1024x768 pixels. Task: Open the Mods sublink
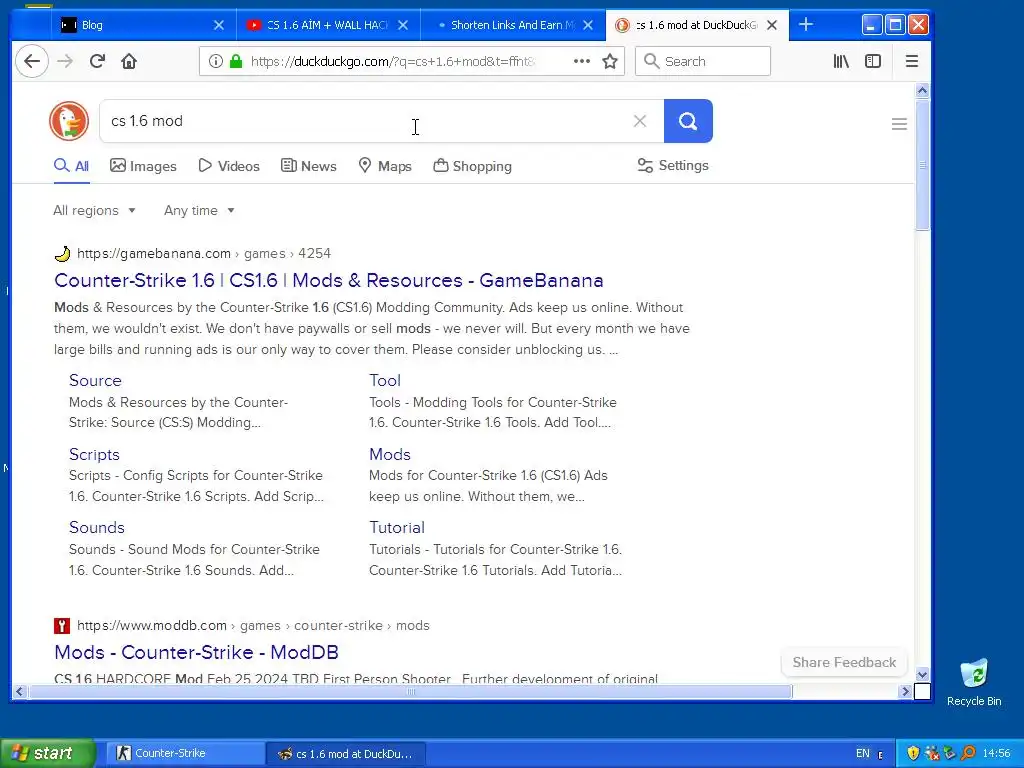point(390,454)
